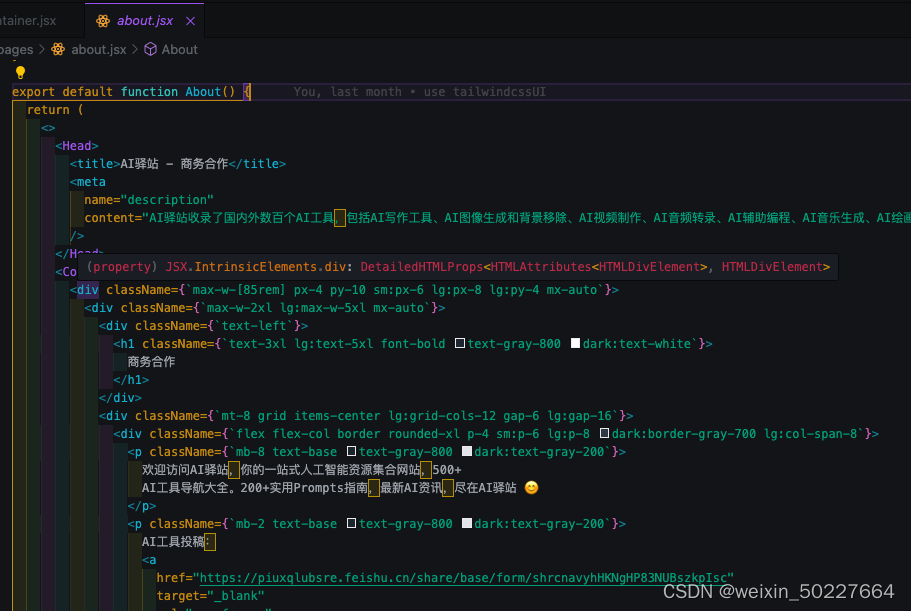Screen dimensions: 911x611
Task: Select the About symbol in breadcrumb
Action: 180,49
